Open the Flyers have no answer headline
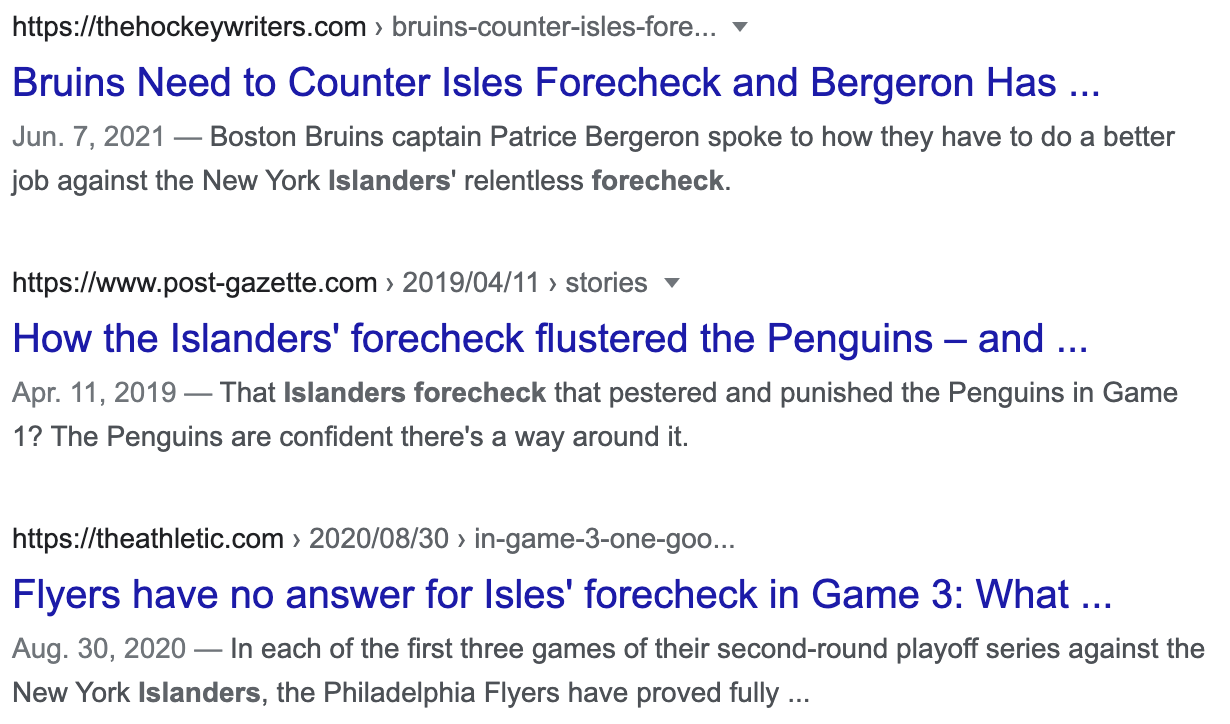The width and height of the screenshot is (1230, 724). [562, 596]
